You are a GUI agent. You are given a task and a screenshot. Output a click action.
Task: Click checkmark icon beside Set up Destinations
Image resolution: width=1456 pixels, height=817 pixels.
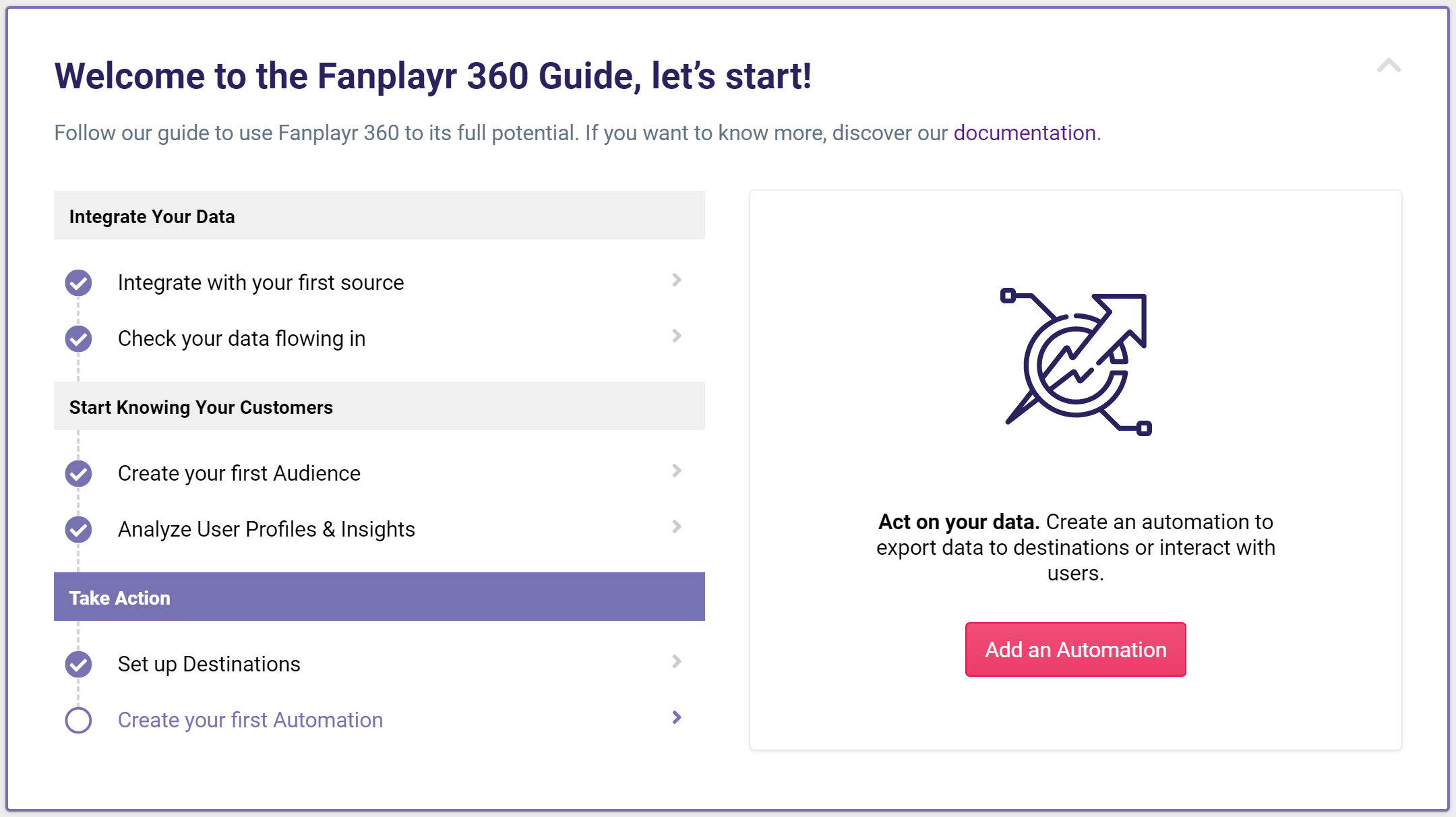78,664
